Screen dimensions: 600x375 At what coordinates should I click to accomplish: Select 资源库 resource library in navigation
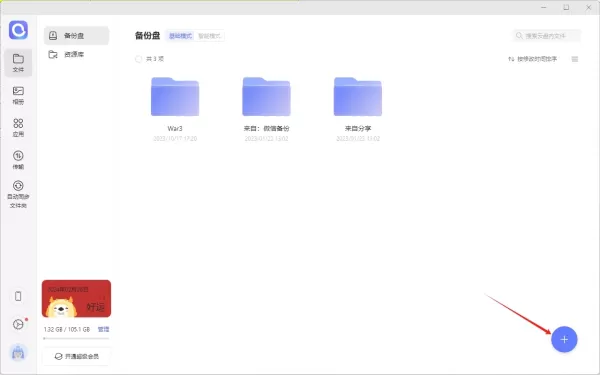click(x=76, y=54)
